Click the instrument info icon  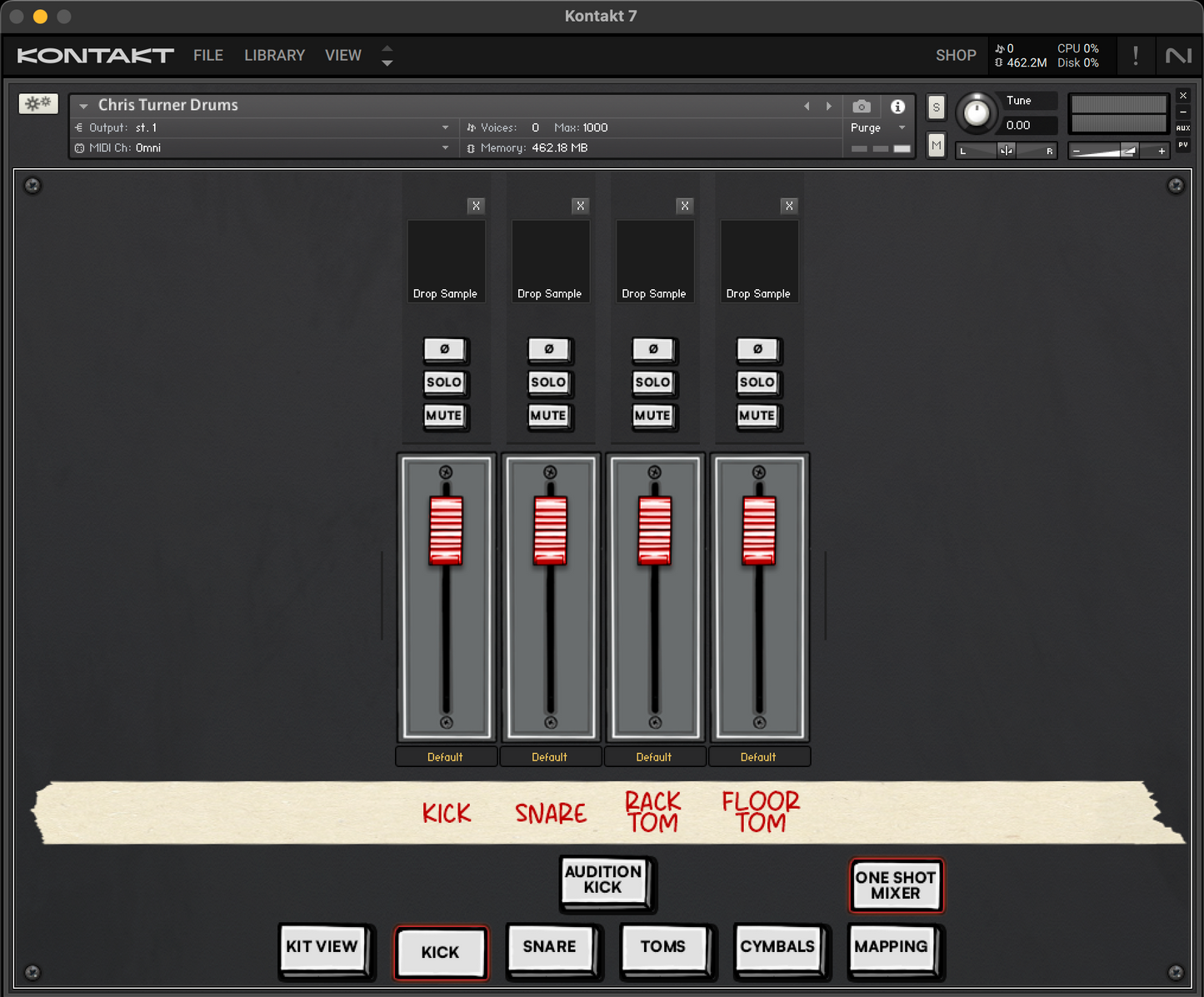[897, 107]
